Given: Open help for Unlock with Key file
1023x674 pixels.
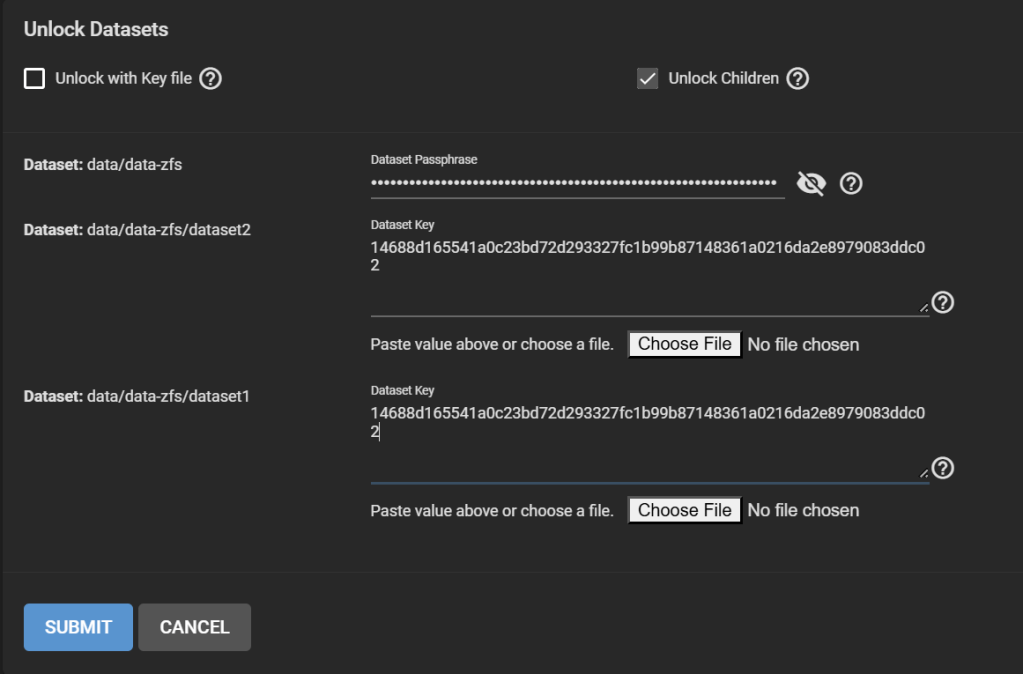Looking at the screenshot, I should pyautogui.click(x=210, y=79).
